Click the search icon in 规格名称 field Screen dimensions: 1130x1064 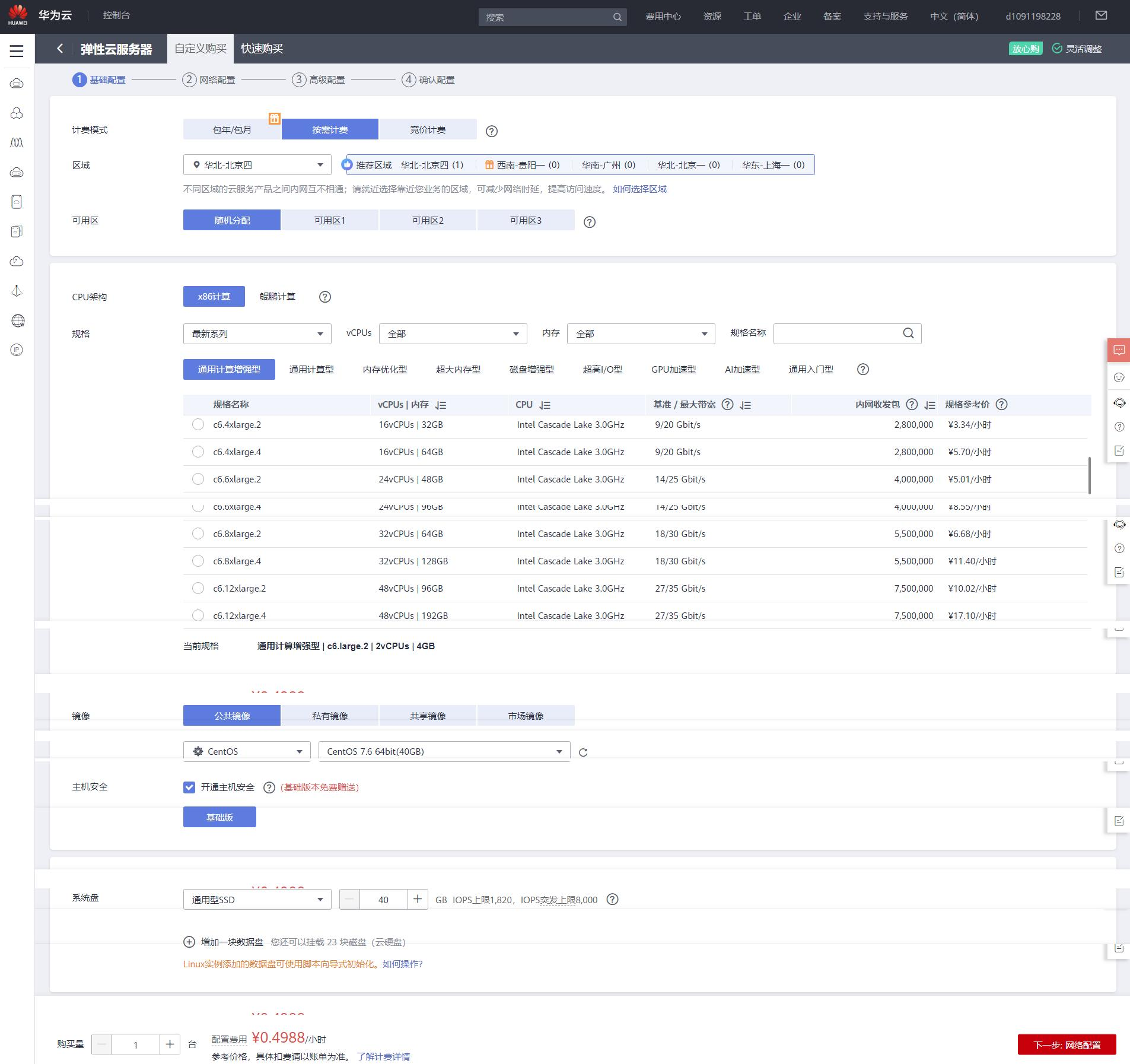click(908, 334)
